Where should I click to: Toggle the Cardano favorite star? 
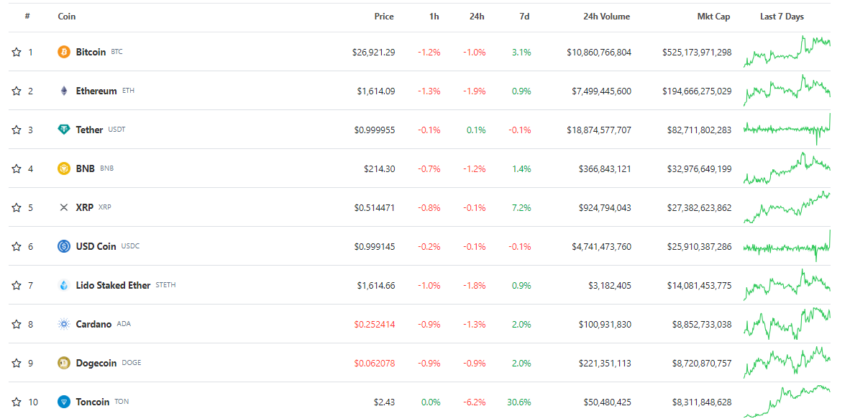[16, 324]
